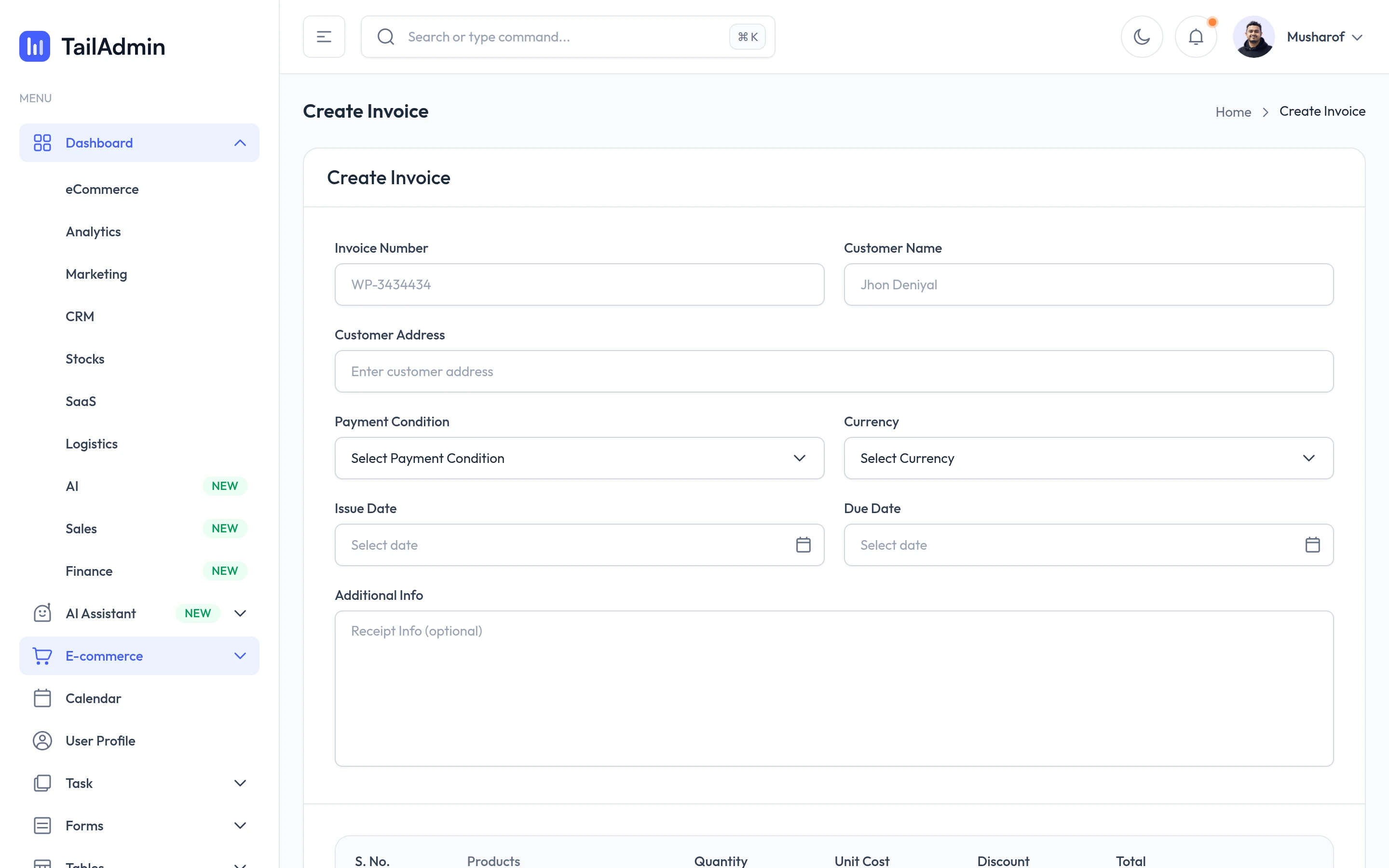1389x868 pixels.
Task: Open the Musharof user dropdown
Action: coord(1325,37)
